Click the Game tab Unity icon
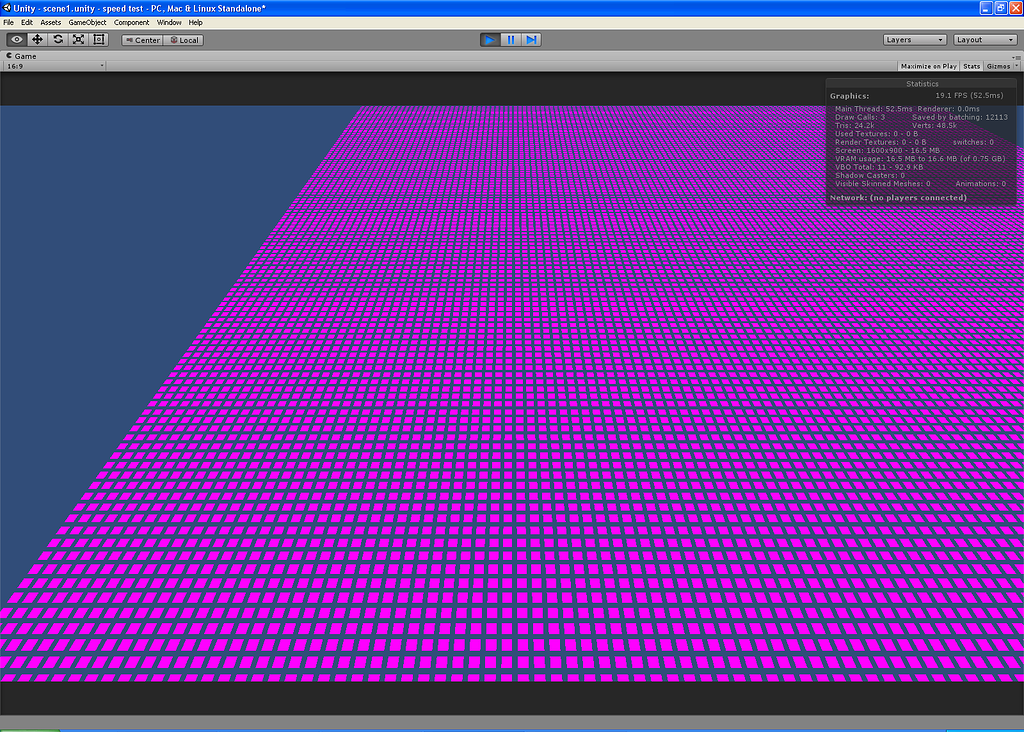 8,56
